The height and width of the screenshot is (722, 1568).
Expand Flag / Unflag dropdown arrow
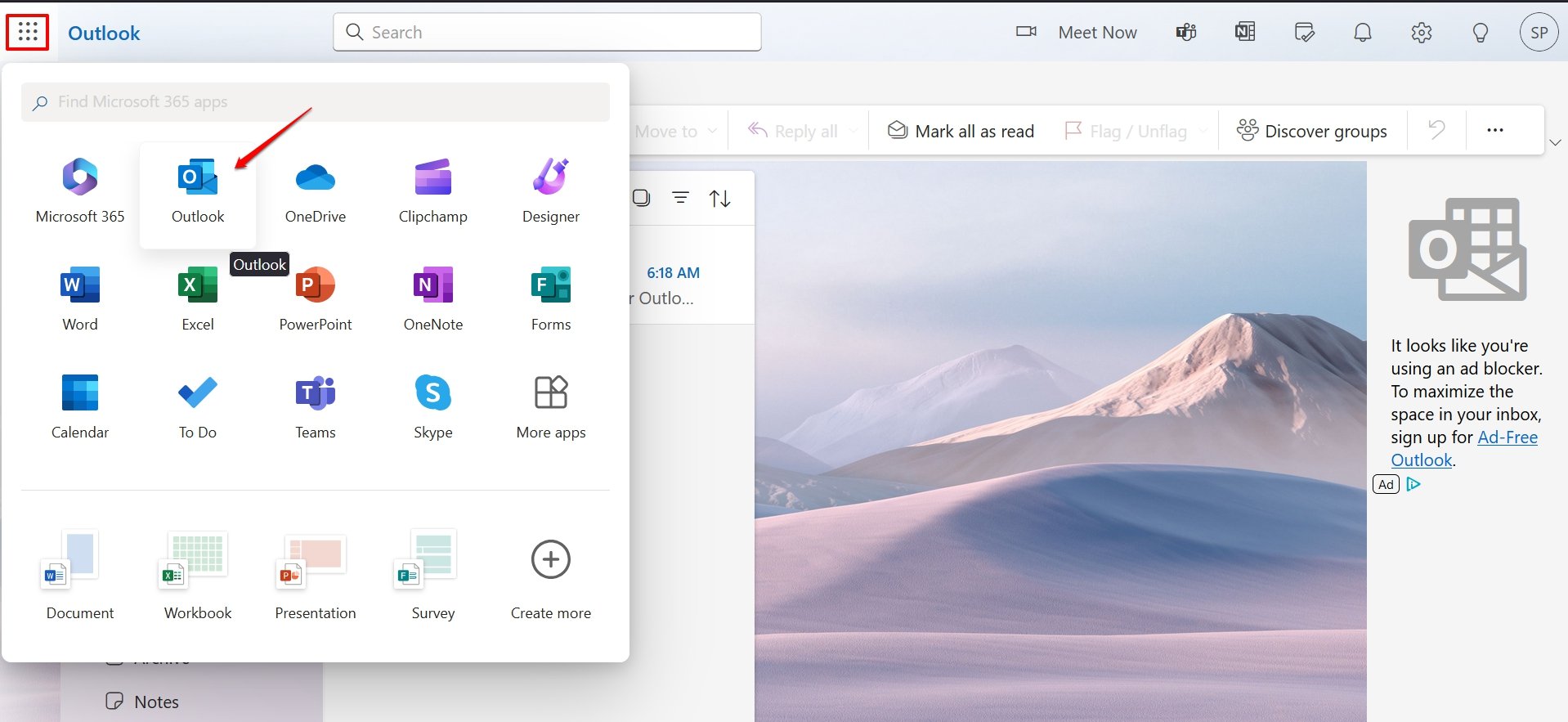1203,131
